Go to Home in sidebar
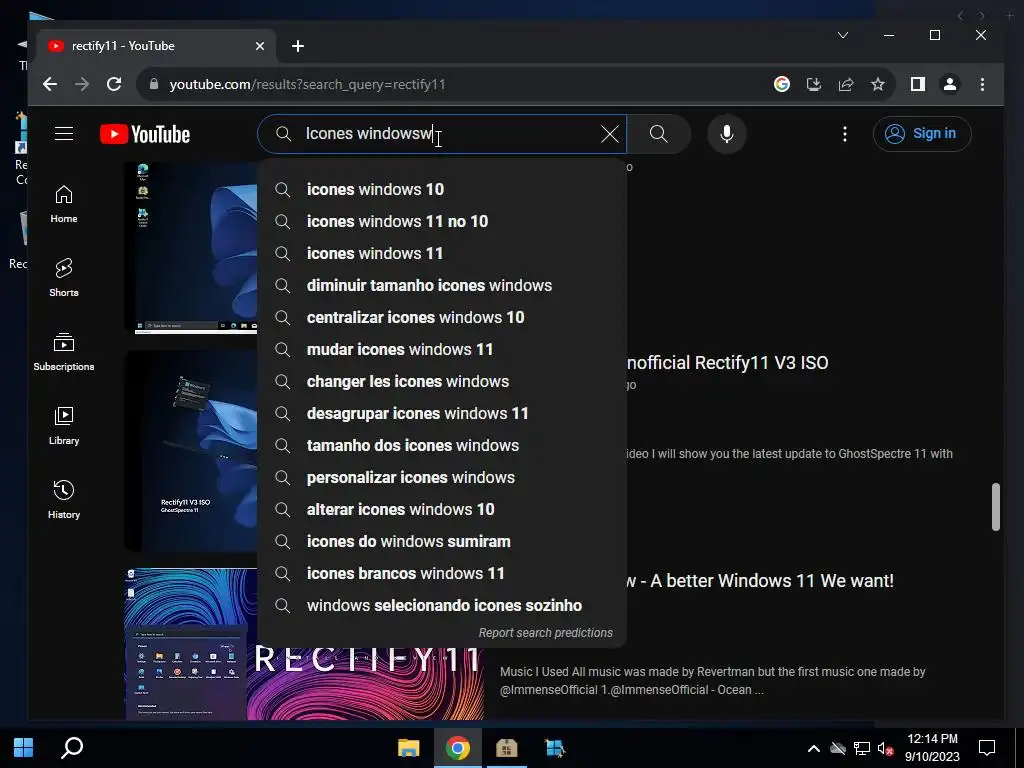This screenshot has width=1024, height=768. pos(64,204)
